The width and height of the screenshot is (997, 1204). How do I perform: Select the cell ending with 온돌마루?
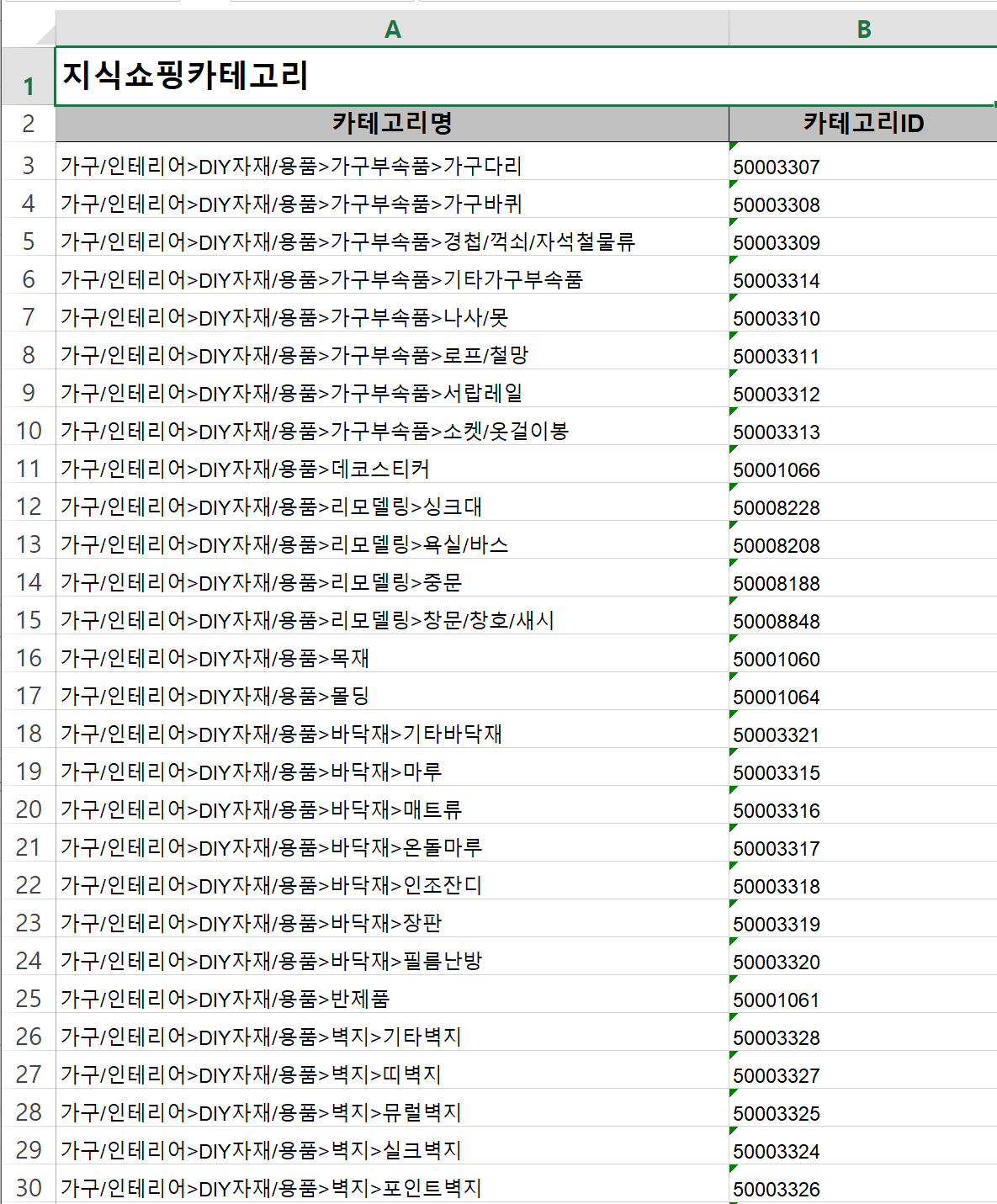pos(392,843)
